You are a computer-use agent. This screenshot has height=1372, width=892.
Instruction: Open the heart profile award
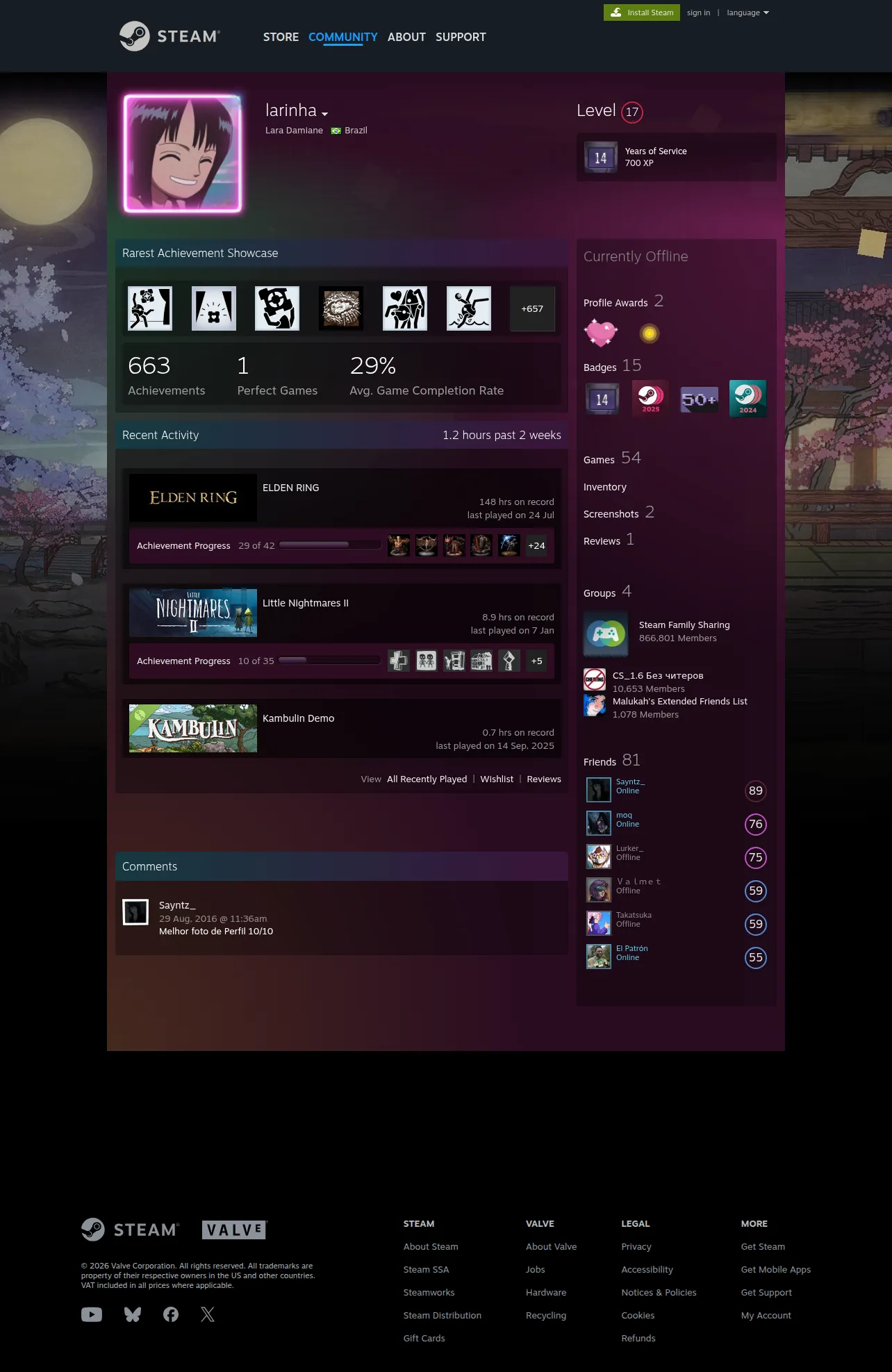tap(601, 333)
